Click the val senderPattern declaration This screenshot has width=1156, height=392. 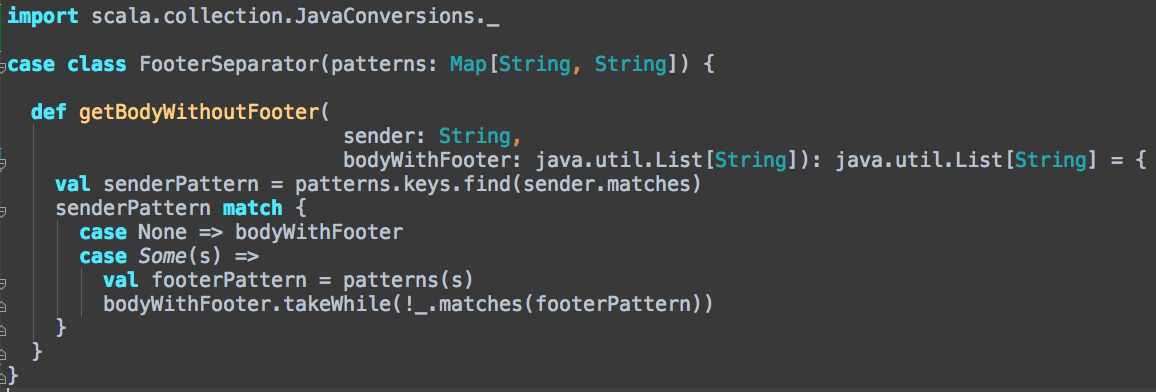pyautogui.click(x=157, y=184)
